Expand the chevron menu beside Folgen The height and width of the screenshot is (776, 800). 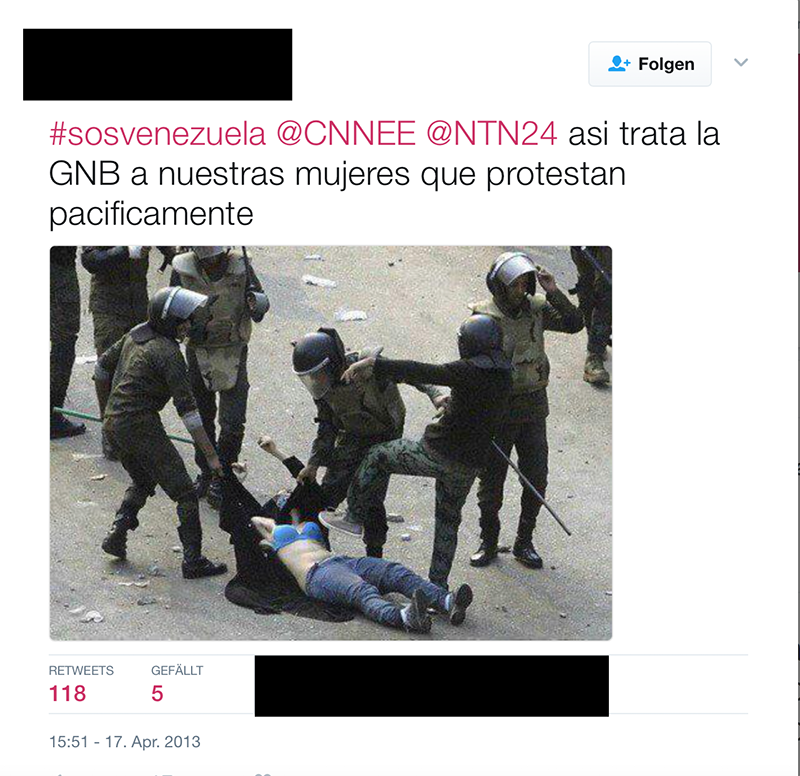741,62
